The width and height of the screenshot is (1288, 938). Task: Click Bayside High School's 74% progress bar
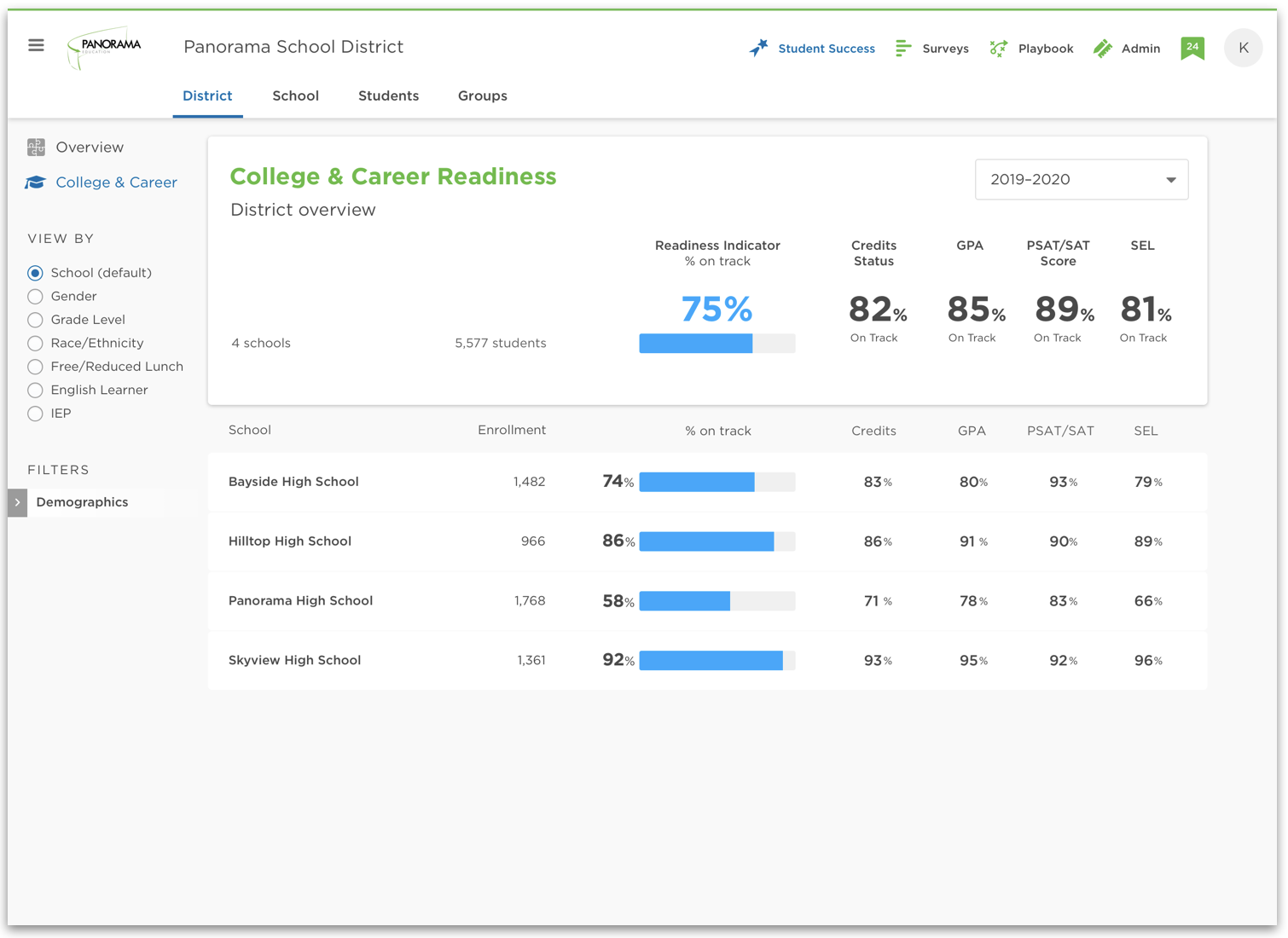coord(717,482)
